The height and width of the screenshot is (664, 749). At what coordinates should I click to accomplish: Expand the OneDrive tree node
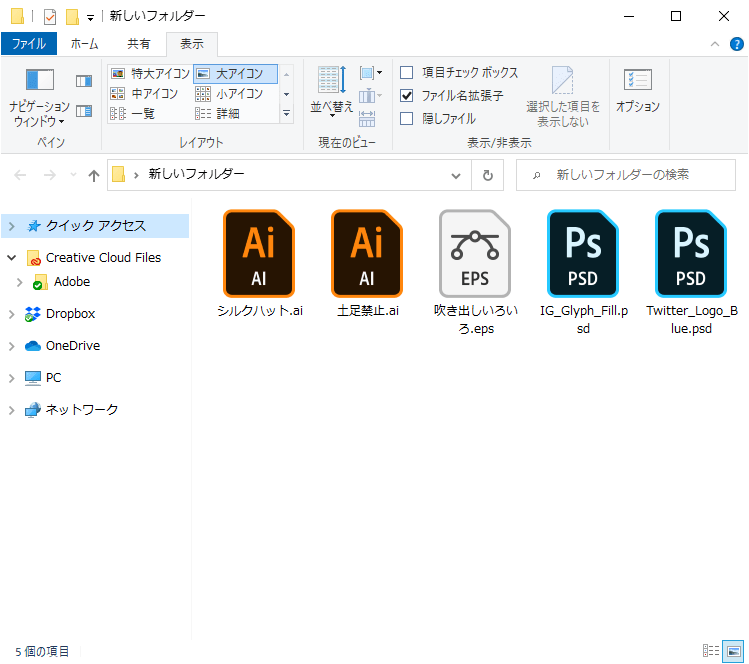pos(12,346)
